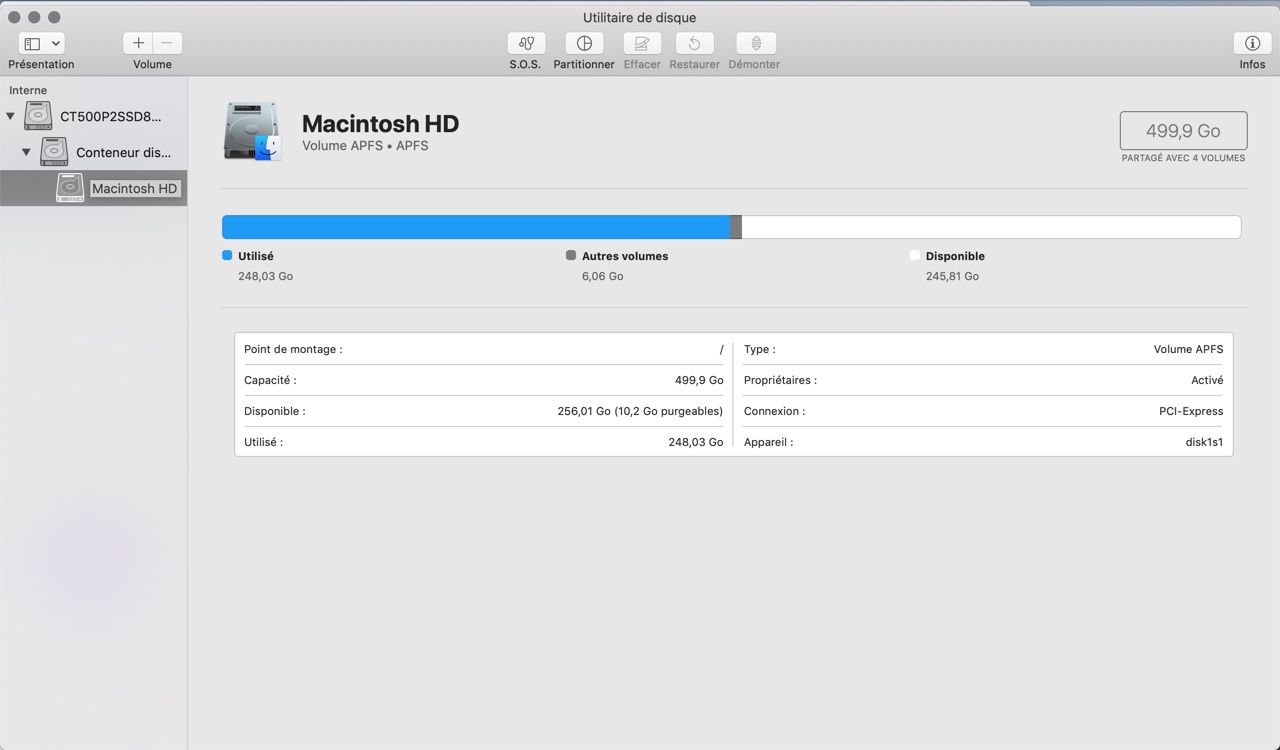The width and height of the screenshot is (1280, 750).
Task: Click the Utilisé 248,03 Go table value
Action: tap(696, 442)
